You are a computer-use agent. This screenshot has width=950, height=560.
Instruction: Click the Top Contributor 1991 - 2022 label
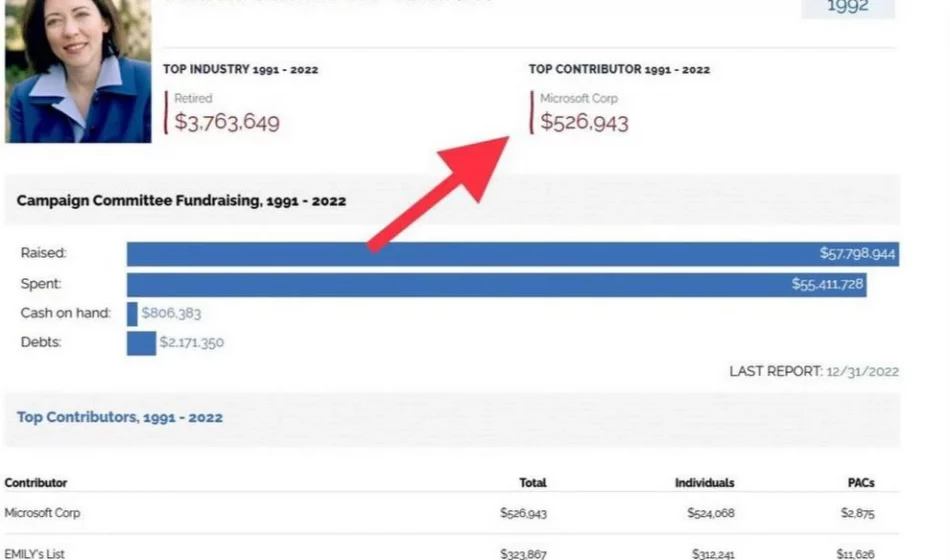click(619, 70)
